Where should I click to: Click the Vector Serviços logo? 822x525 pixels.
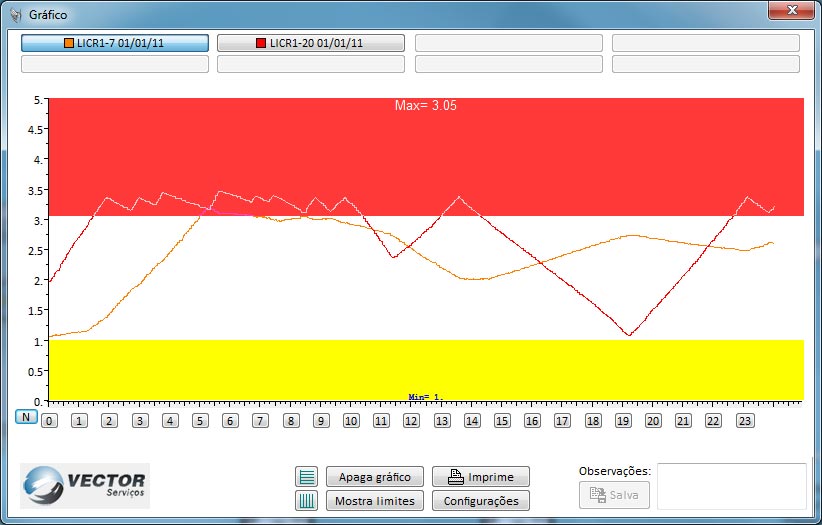click(85, 485)
